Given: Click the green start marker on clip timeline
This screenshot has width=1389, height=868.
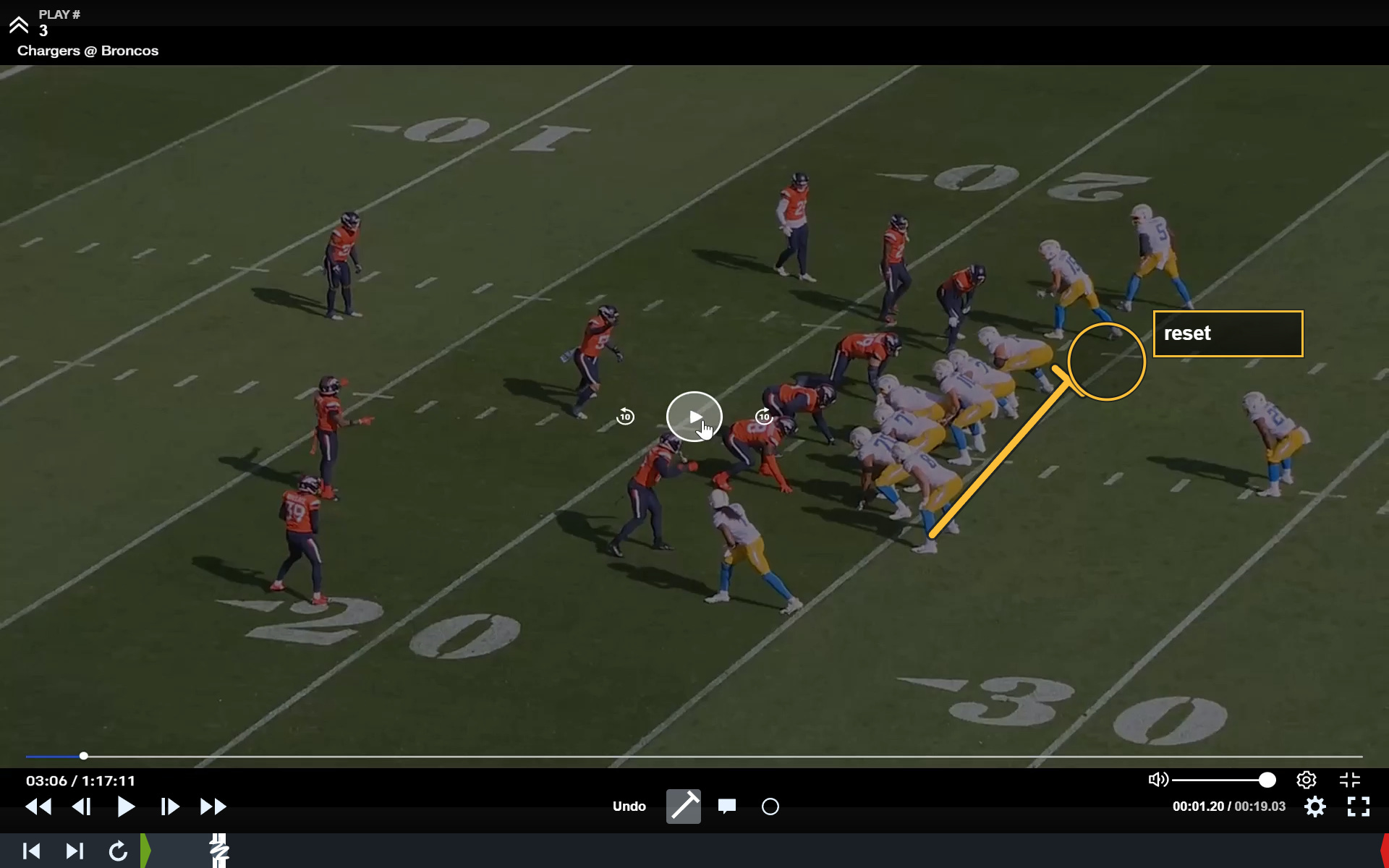Looking at the screenshot, I should pos(145,851).
